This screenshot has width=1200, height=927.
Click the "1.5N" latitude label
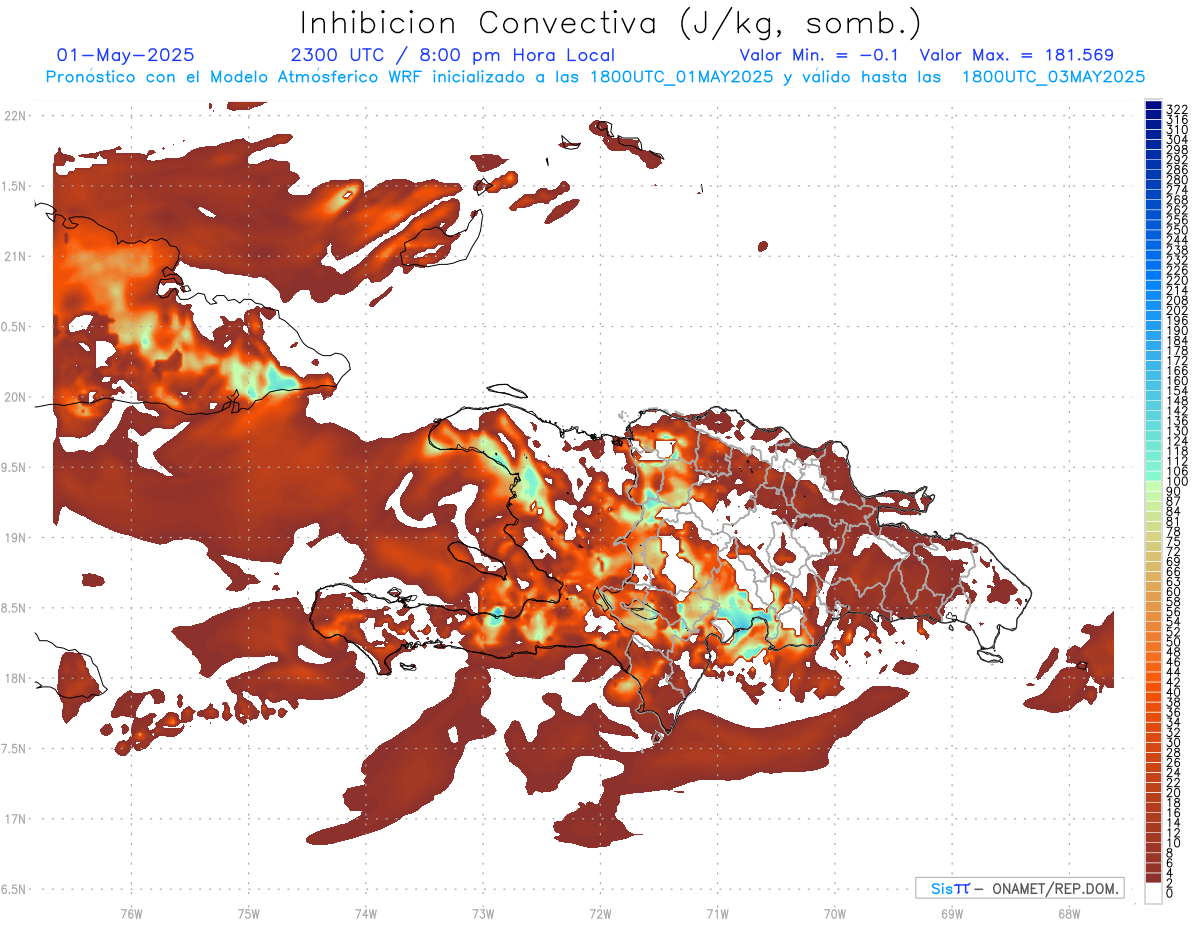point(15,186)
